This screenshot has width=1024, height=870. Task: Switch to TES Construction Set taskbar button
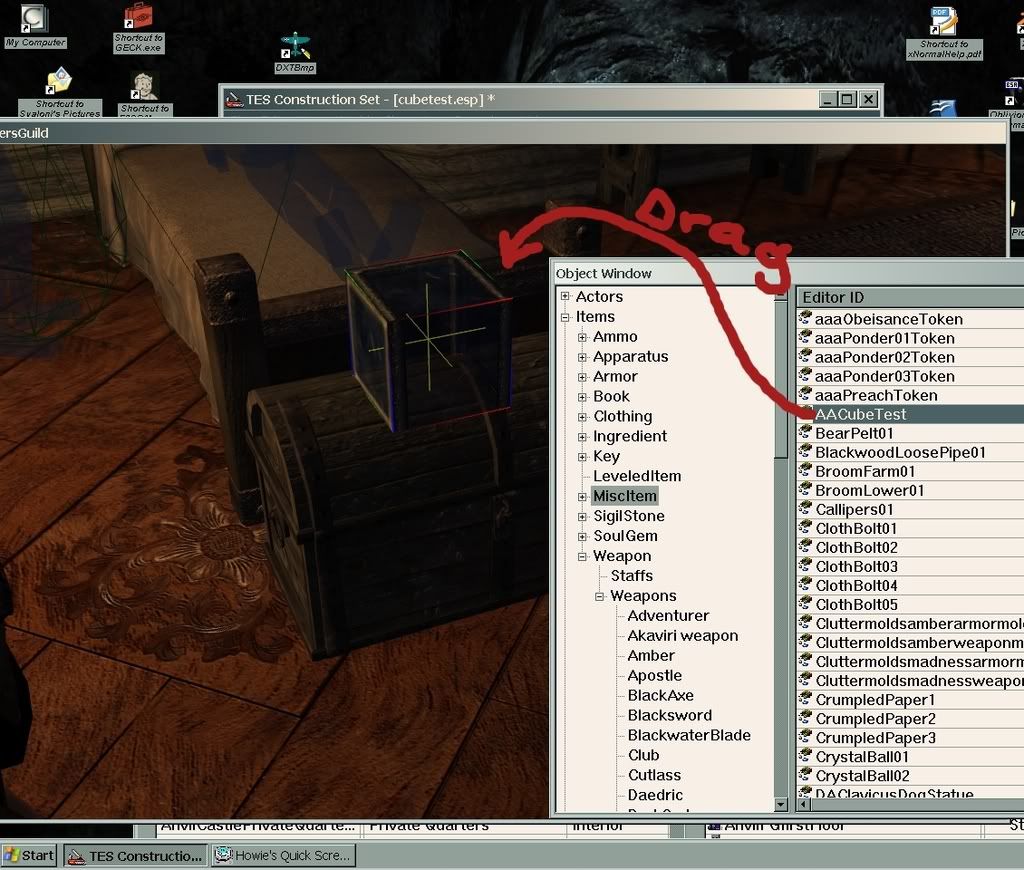pos(136,856)
